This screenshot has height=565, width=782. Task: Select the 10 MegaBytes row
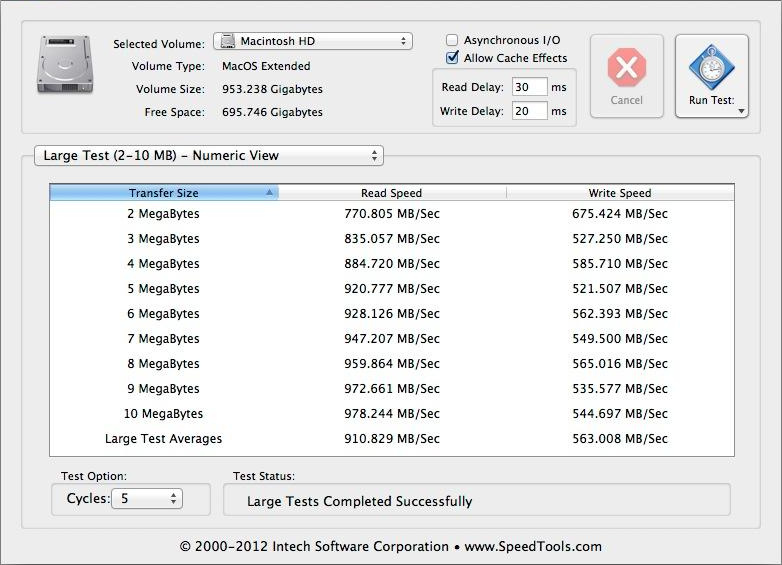(392, 413)
